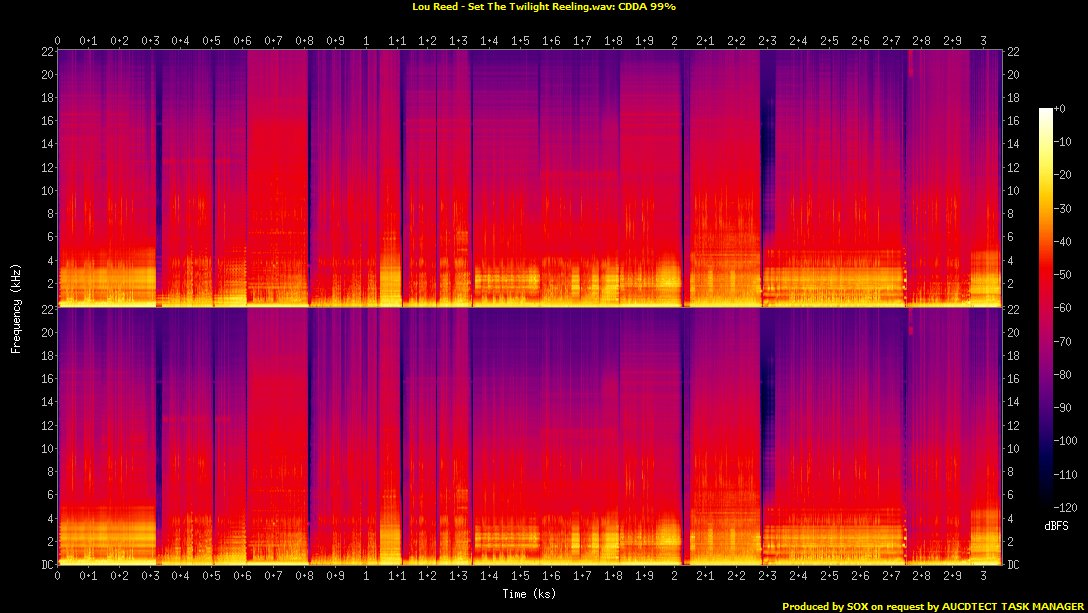Select the -100 value on dBFS scale
Viewport: 1088px width, 613px height.
(1065, 441)
